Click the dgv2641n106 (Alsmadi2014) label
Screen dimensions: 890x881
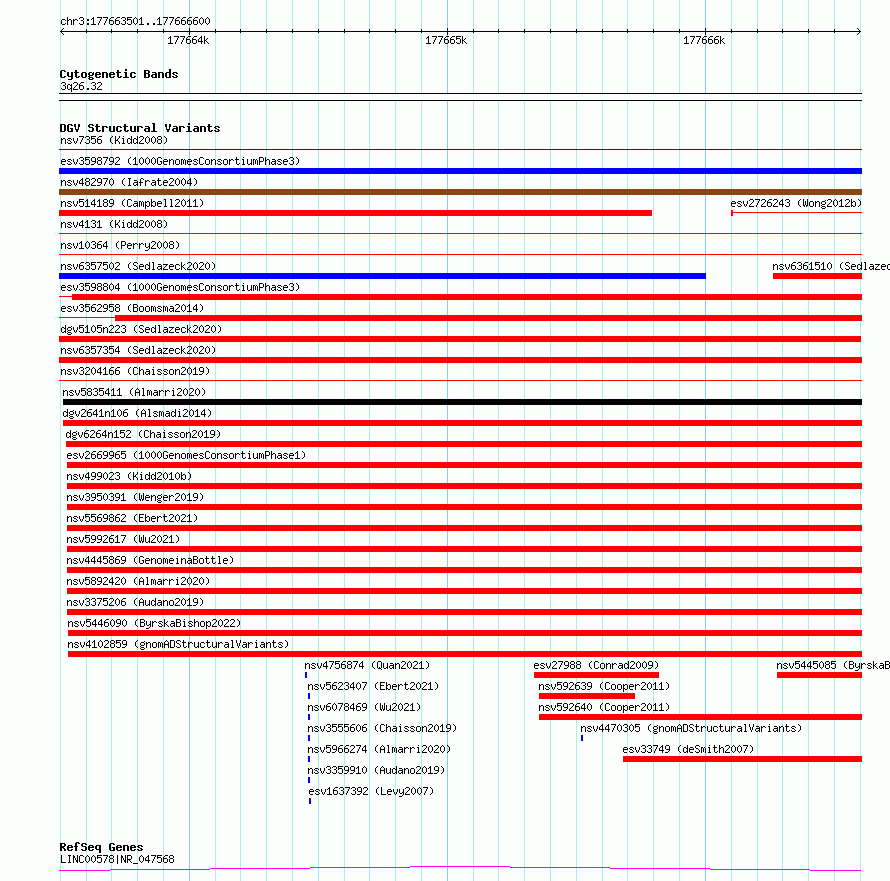coord(137,413)
